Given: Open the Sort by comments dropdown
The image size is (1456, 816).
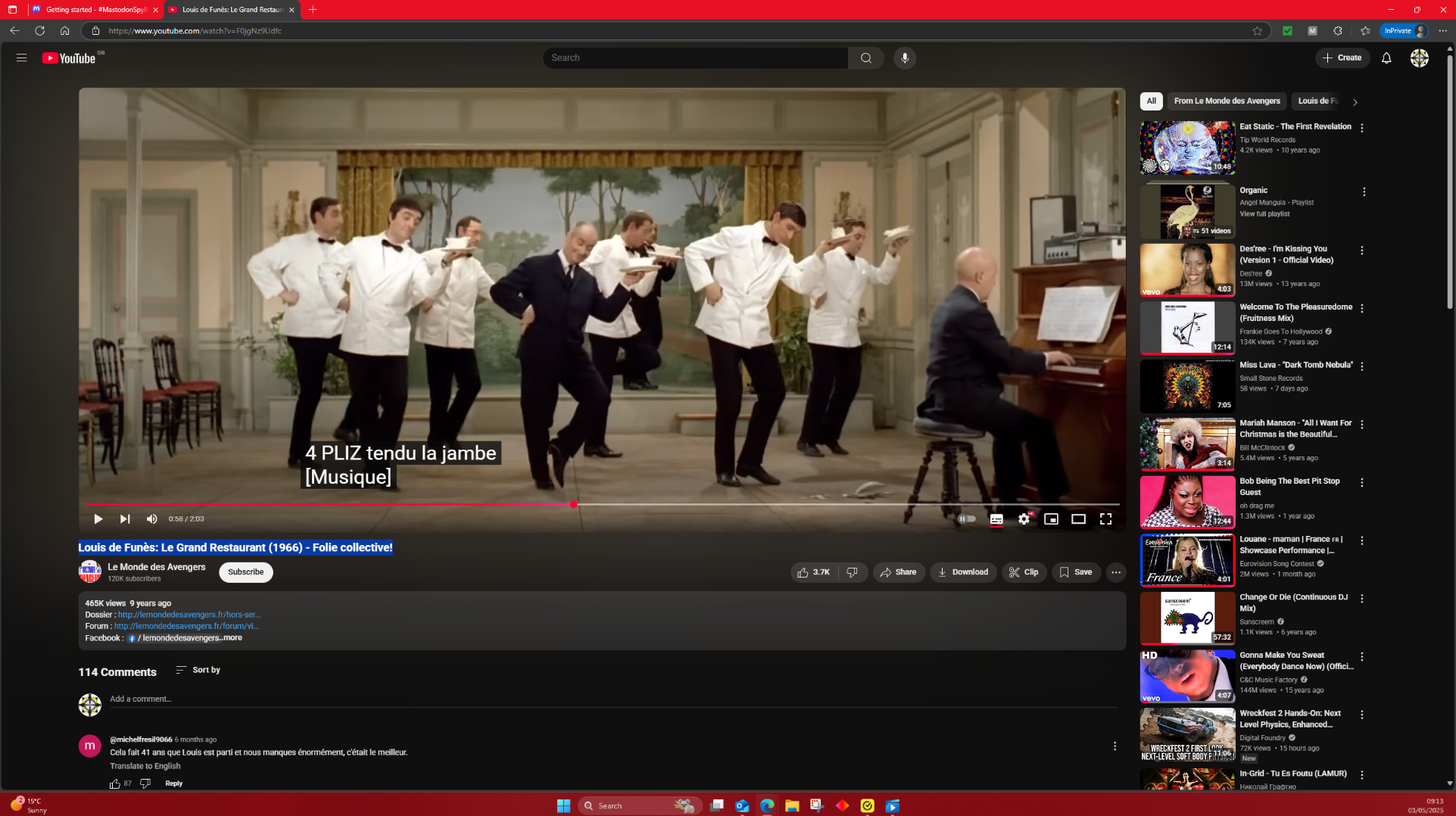Looking at the screenshot, I should [x=198, y=670].
